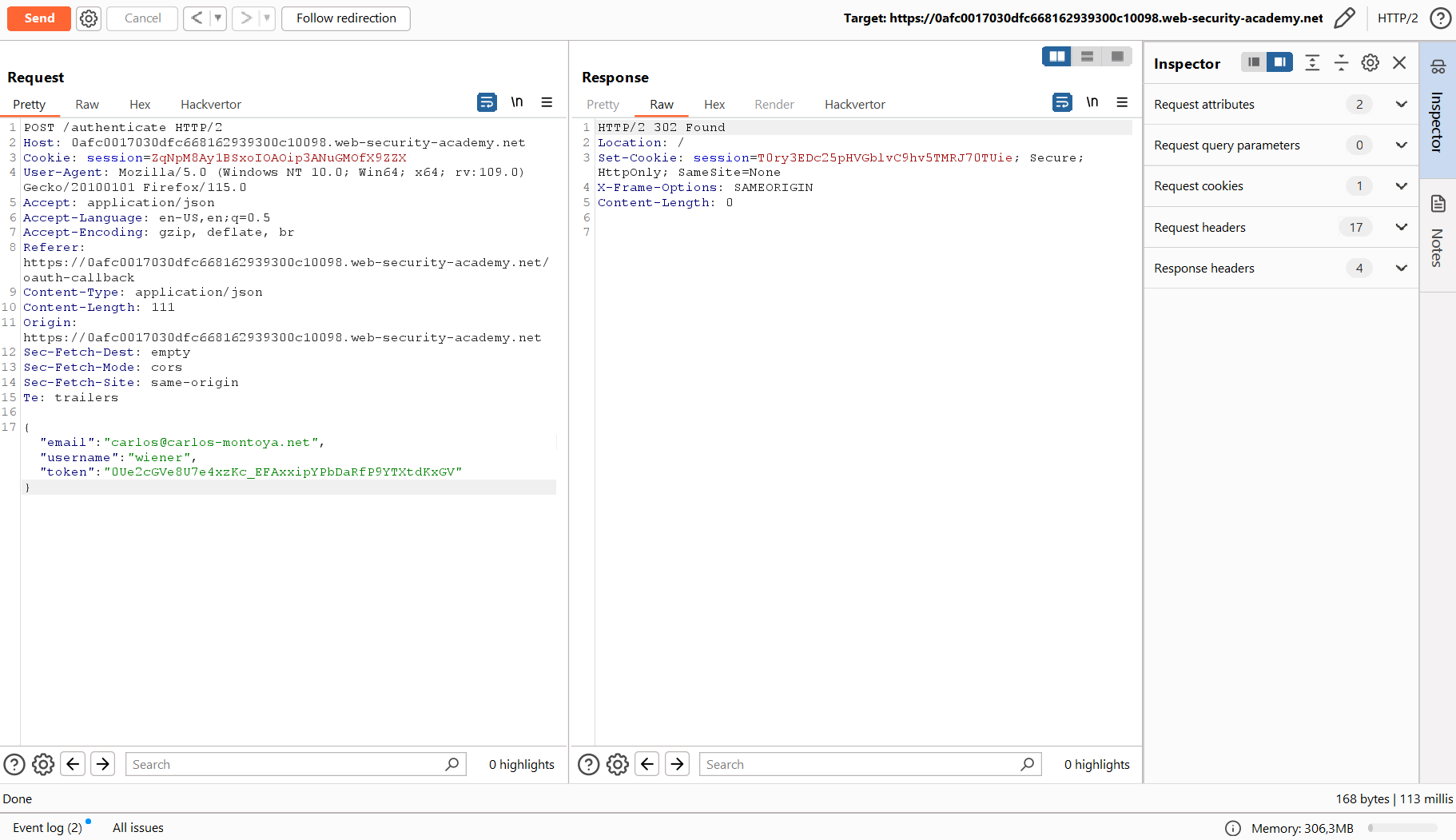Screen dimensions: 1456x840
Task: Expand Response headers section
Action: (1281, 269)
